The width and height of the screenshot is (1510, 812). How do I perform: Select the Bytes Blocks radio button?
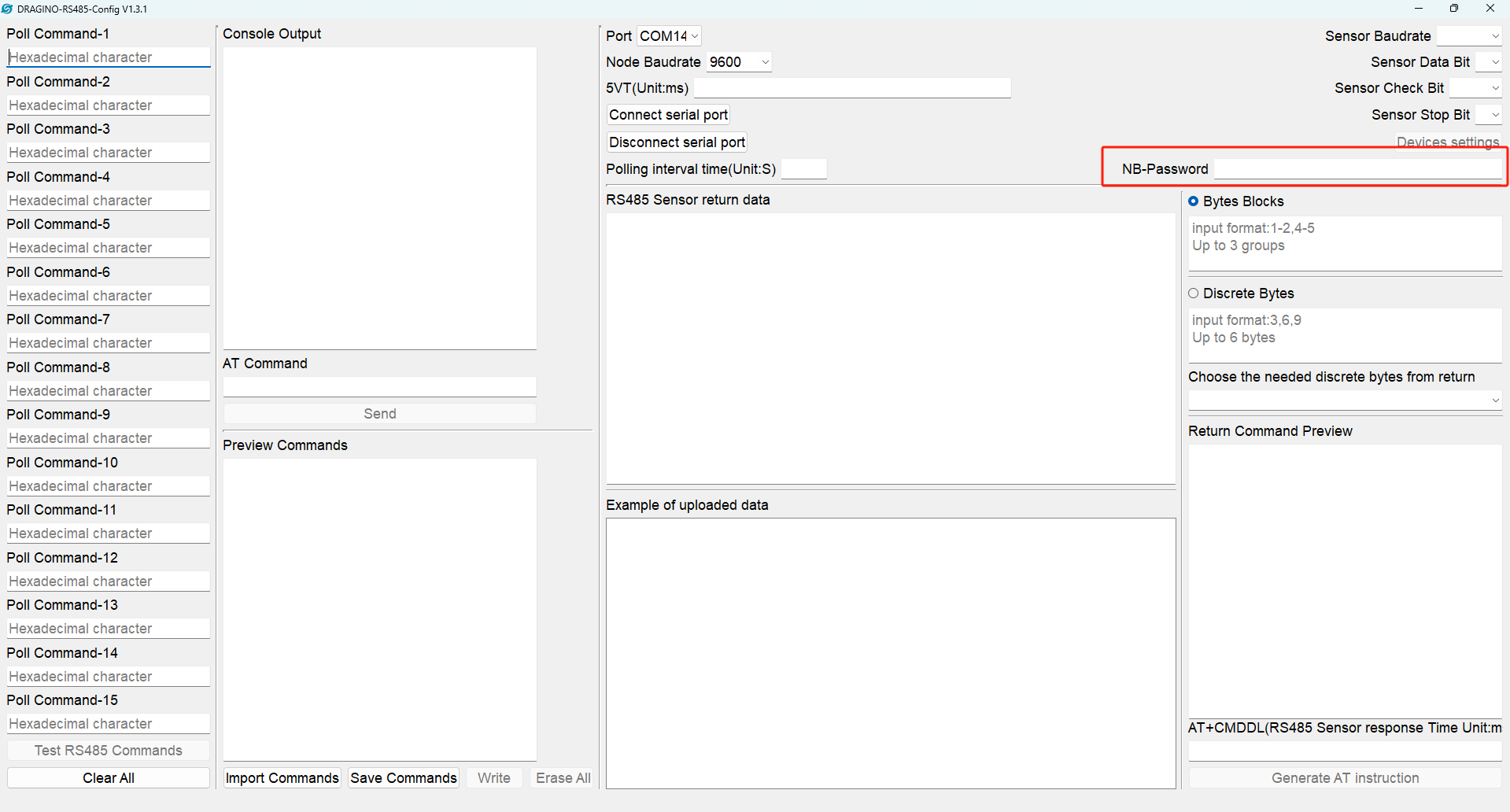1194,201
